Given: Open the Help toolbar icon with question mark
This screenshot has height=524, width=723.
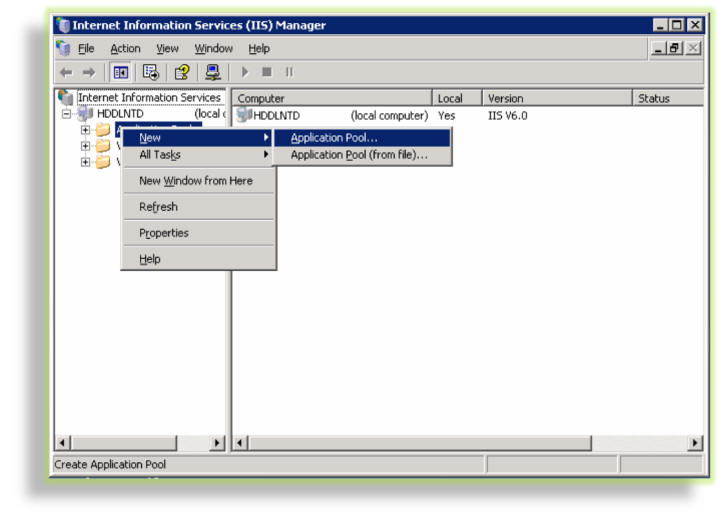Looking at the screenshot, I should [x=182, y=72].
